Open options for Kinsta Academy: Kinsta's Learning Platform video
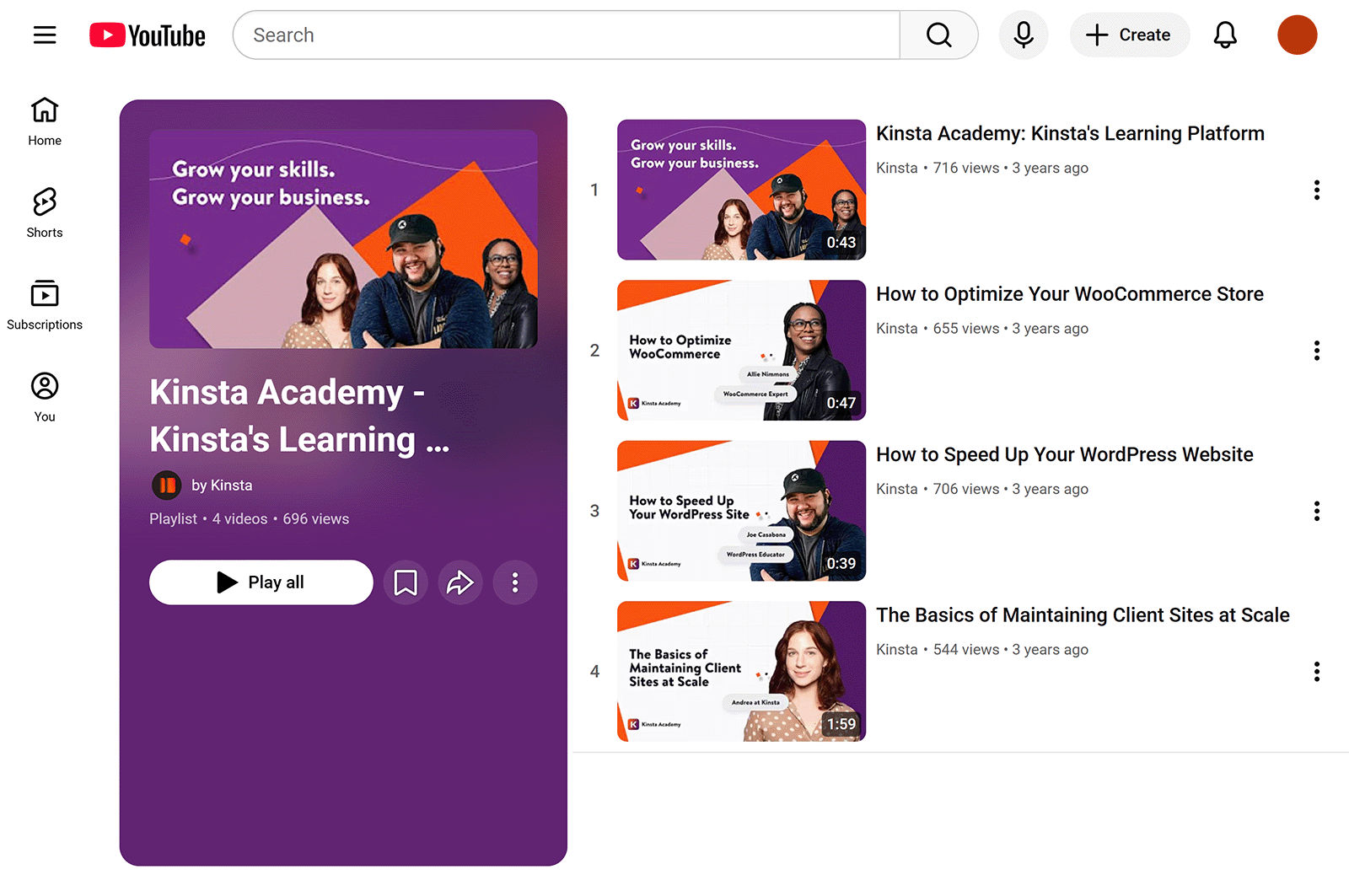 pyautogui.click(x=1316, y=190)
